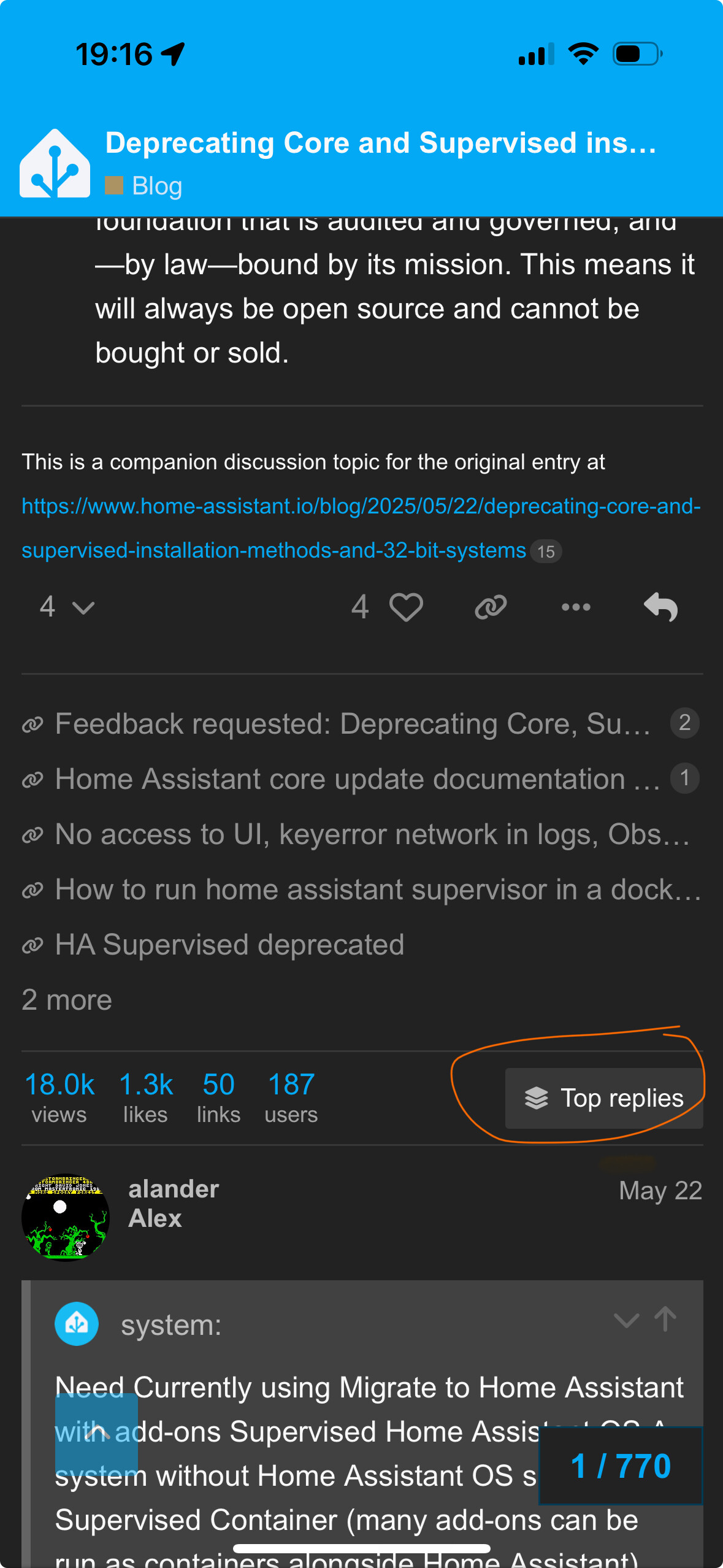Show 2 more linked topics
723x1568 pixels.
[67, 1000]
